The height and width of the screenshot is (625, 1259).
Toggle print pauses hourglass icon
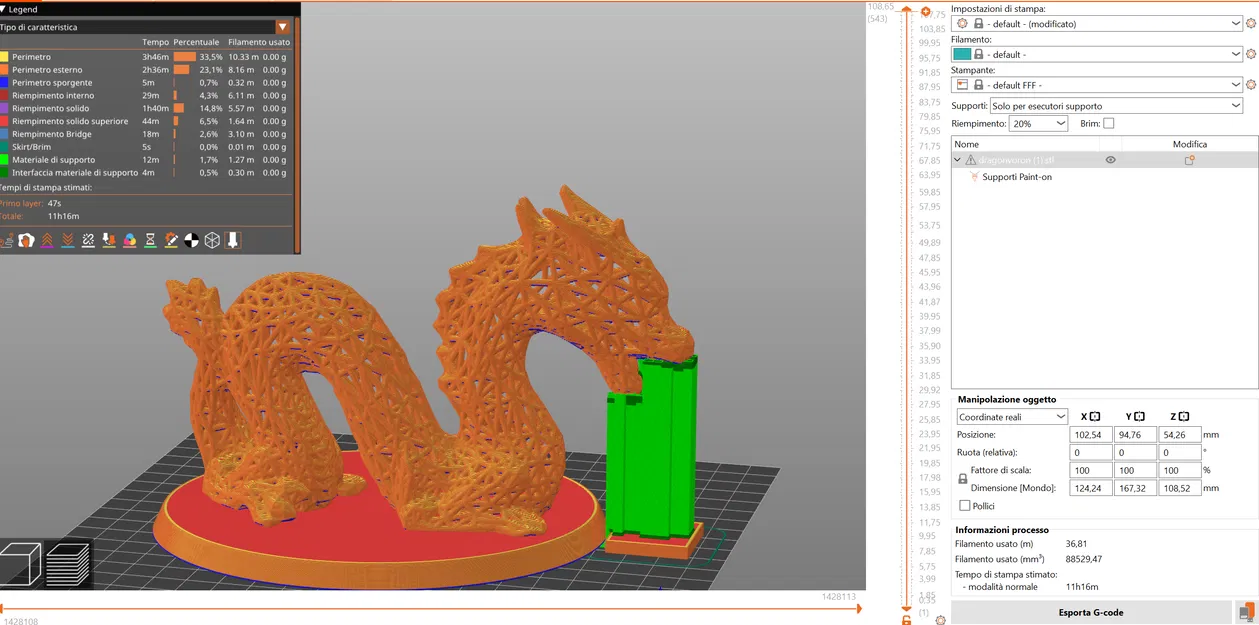click(150, 240)
